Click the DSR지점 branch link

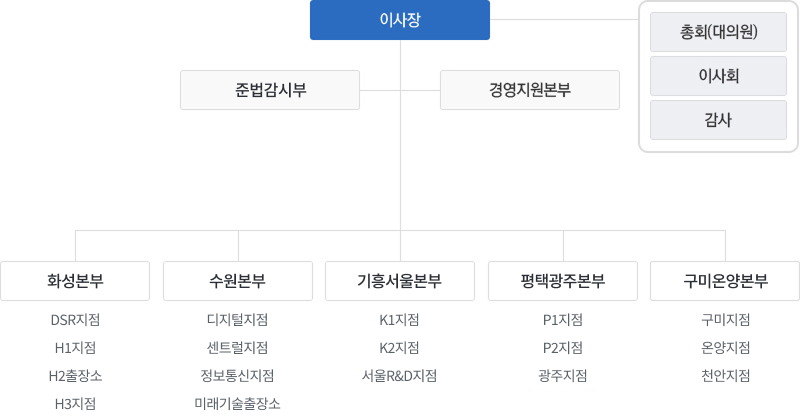[x=75, y=320]
